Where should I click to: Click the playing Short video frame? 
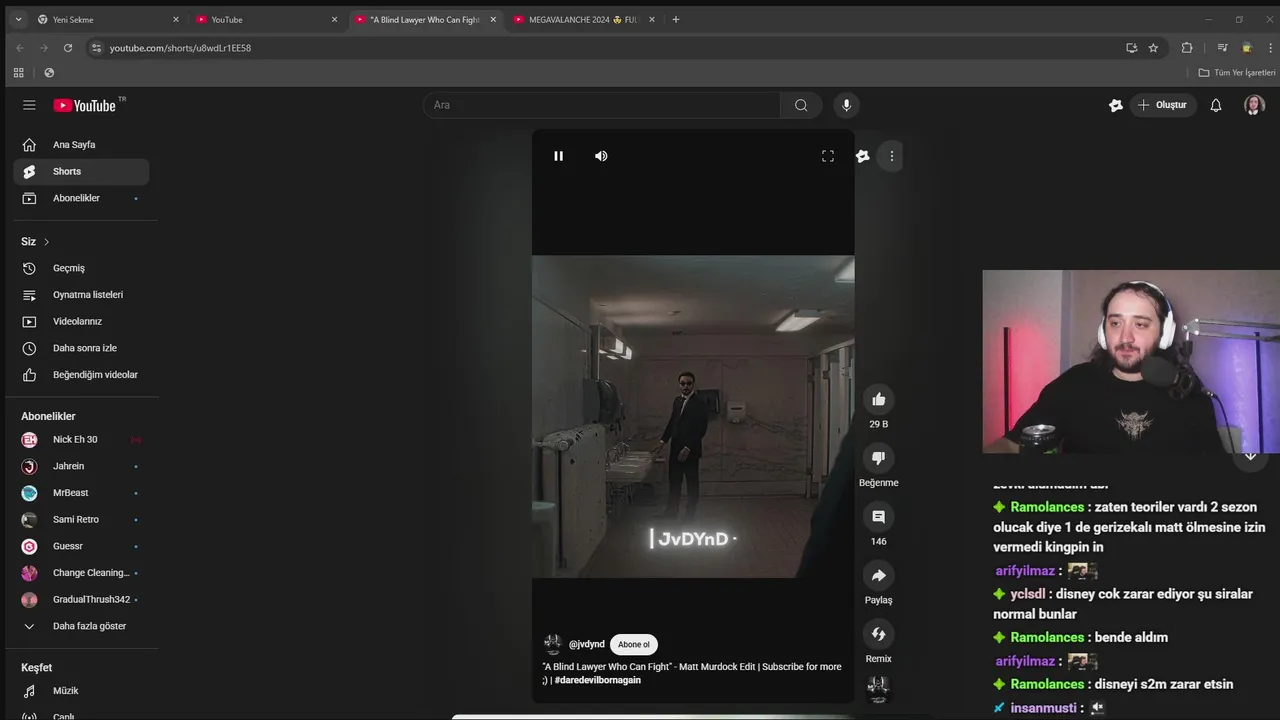[693, 416]
